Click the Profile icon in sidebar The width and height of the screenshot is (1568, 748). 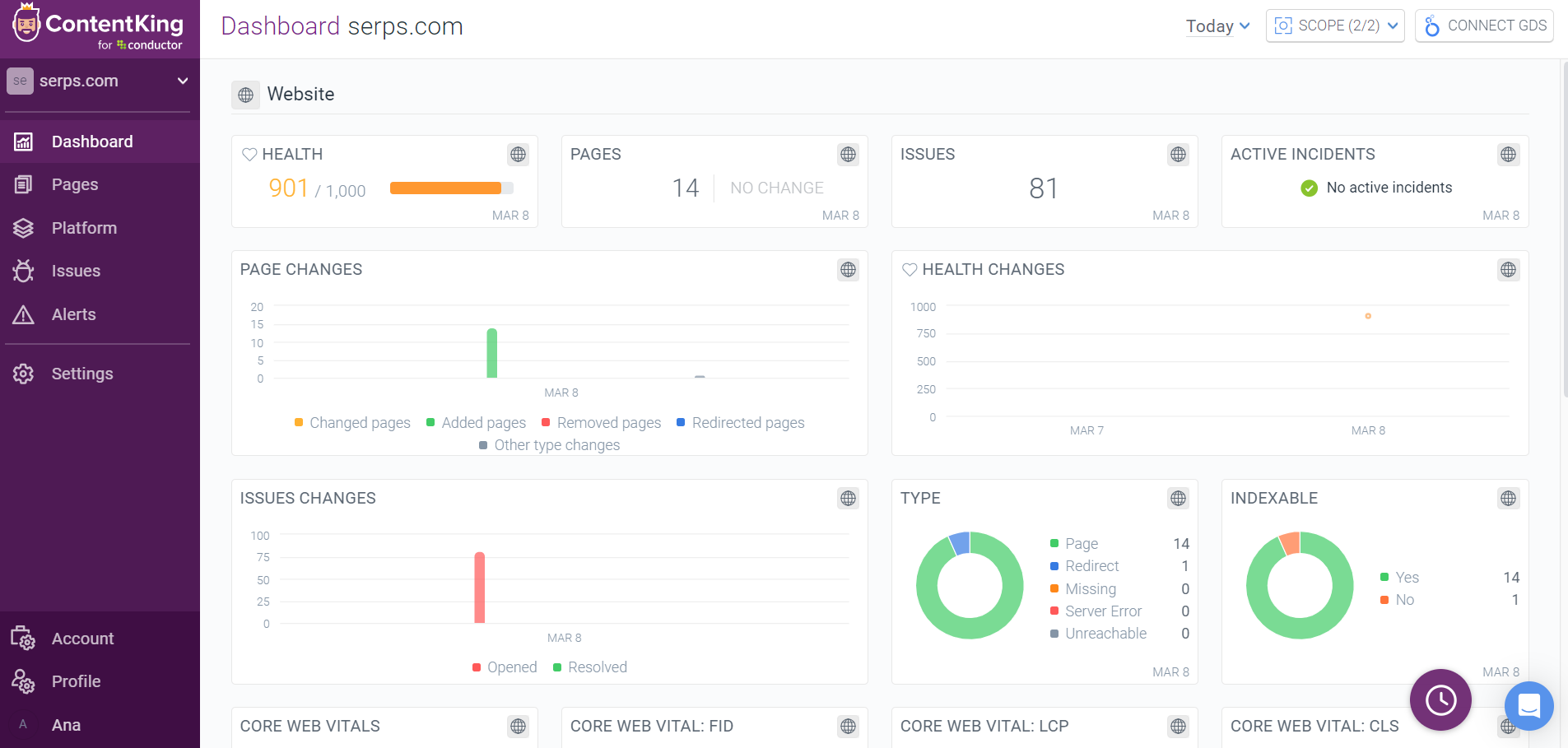(x=23, y=681)
